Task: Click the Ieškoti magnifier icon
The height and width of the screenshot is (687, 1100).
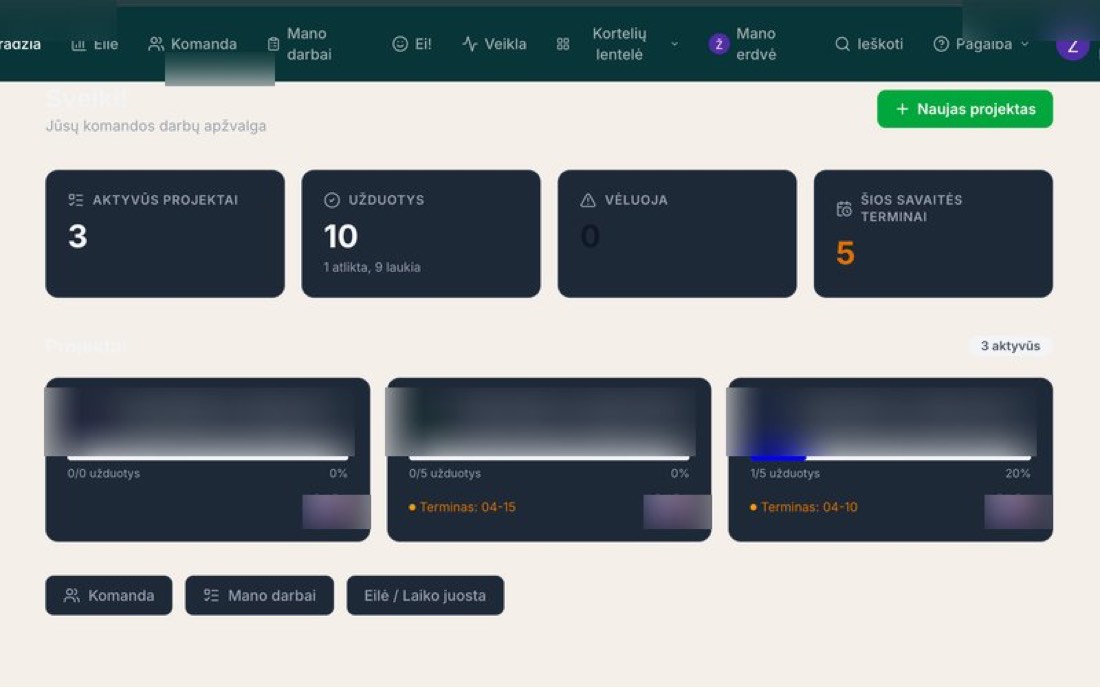Action: (842, 44)
